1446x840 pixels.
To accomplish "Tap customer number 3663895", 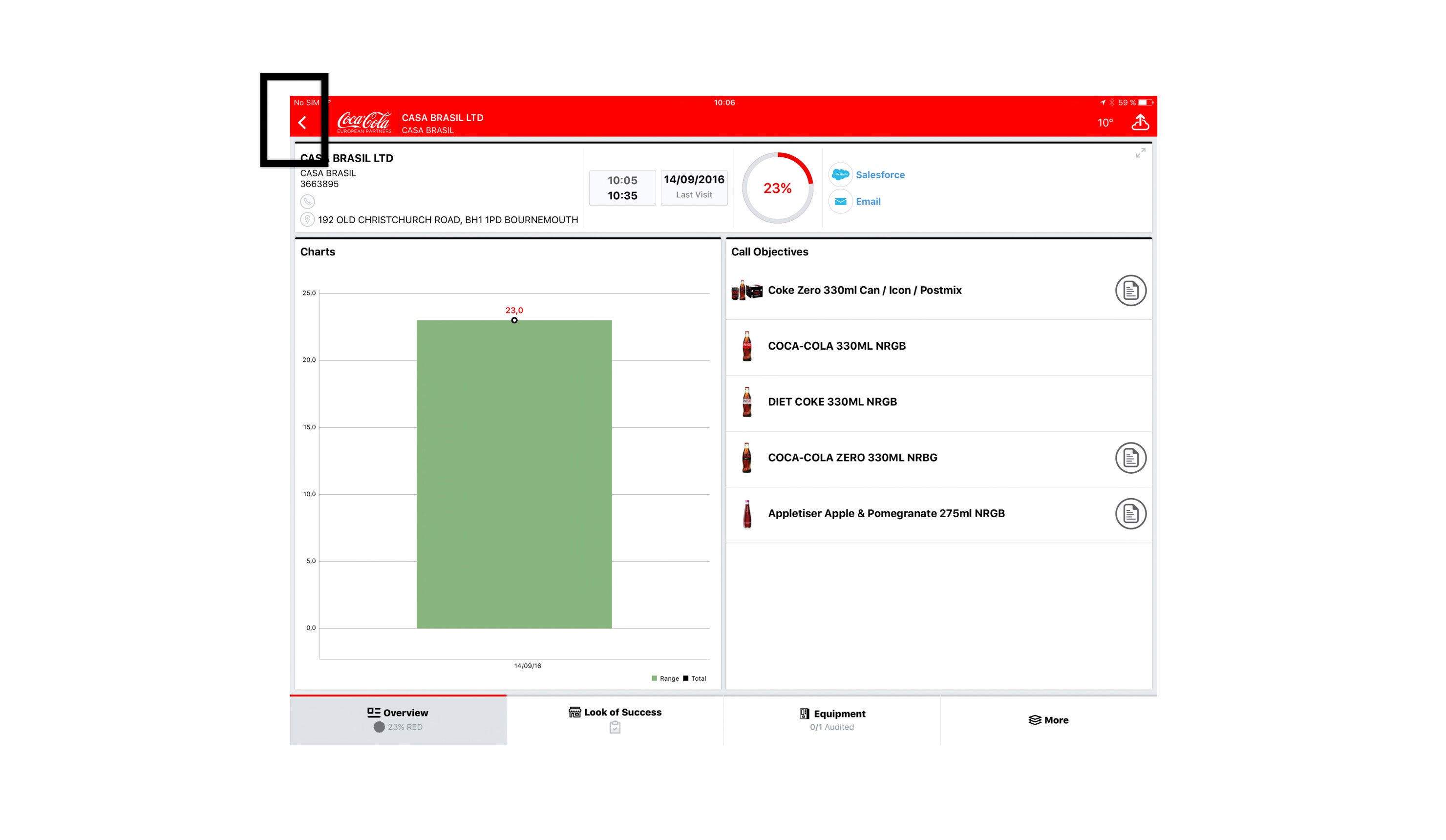I will coord(319,184).
